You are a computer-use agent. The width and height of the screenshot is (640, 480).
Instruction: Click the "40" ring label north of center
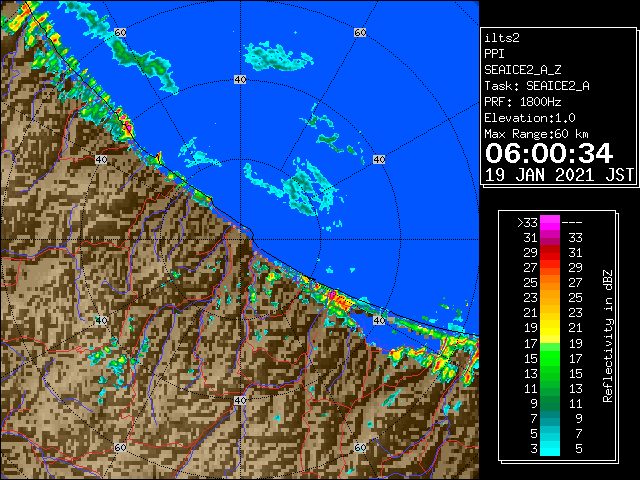click(240, 79)
